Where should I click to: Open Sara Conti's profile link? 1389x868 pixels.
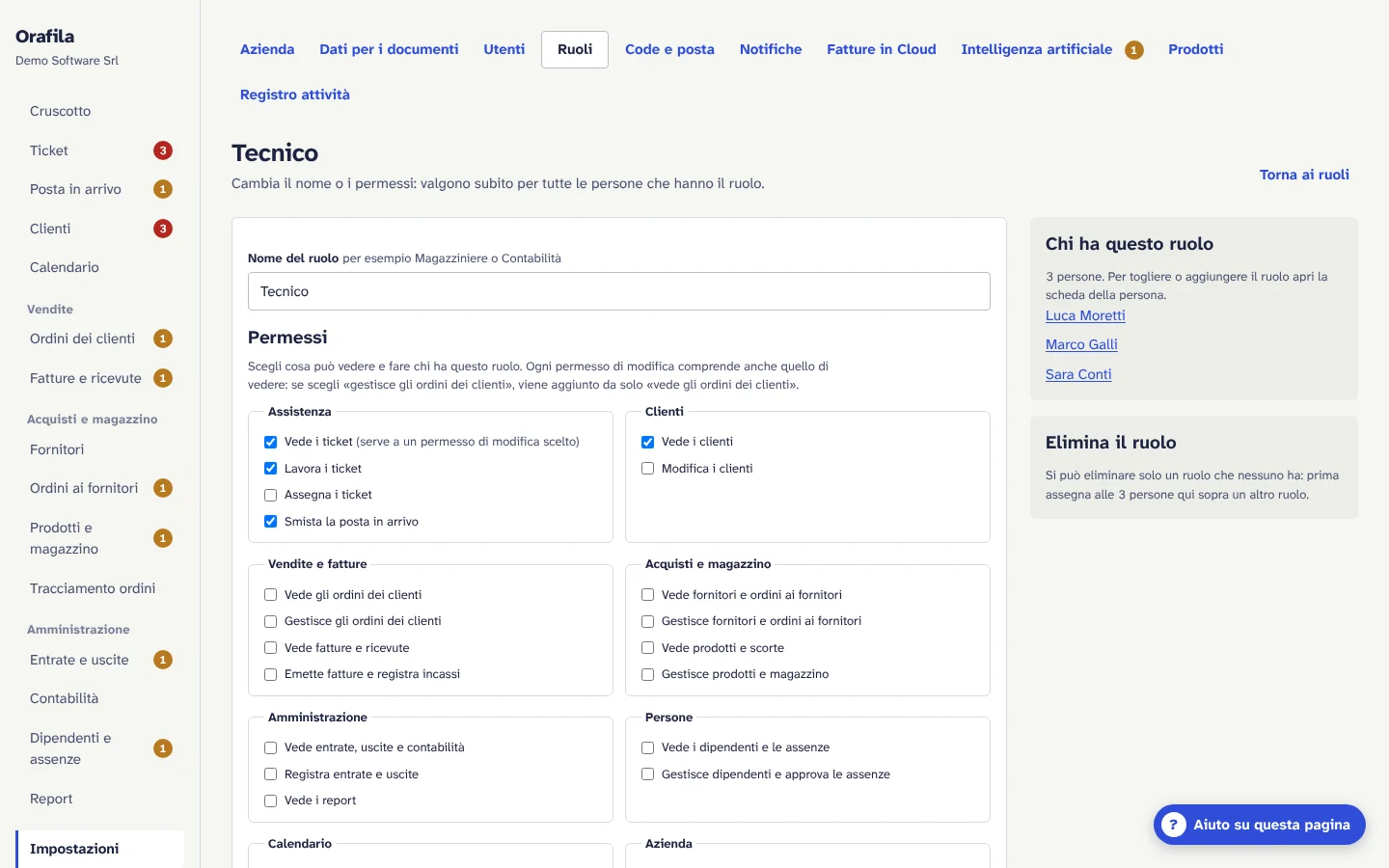[1078, 374]
